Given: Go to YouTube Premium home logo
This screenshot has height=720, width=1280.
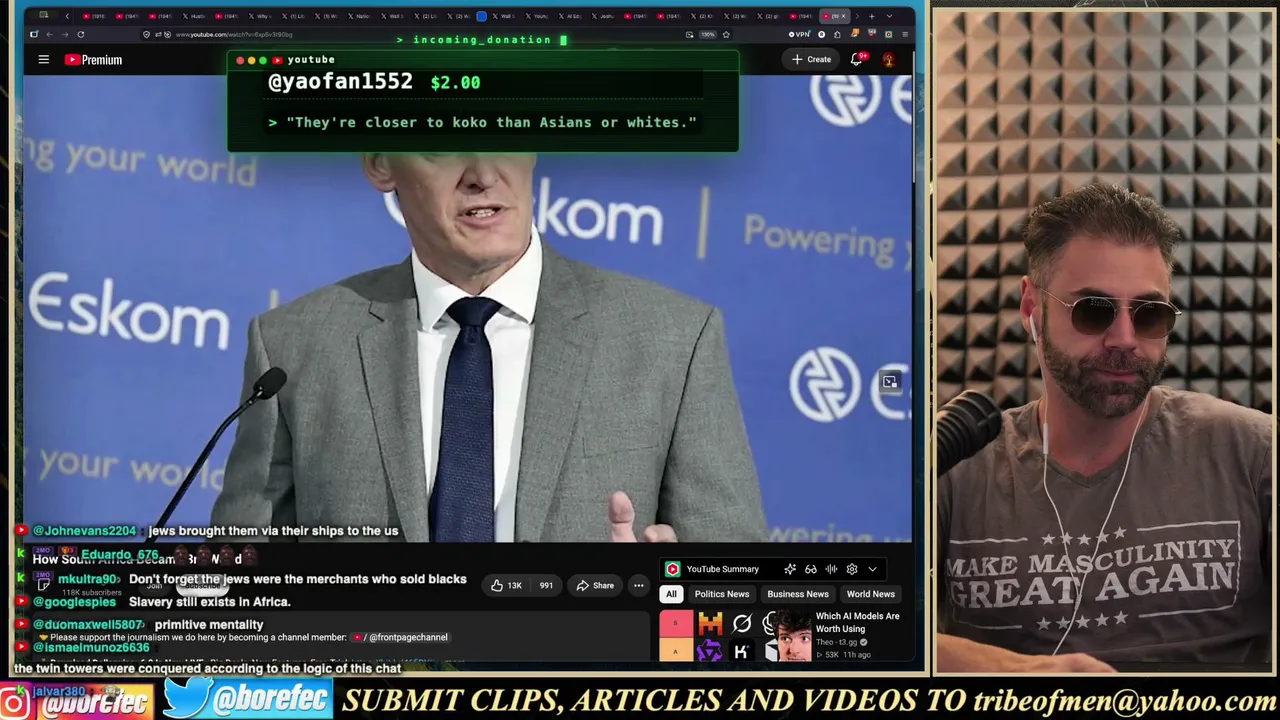Looking at the screenshot, I should [93, 60].
